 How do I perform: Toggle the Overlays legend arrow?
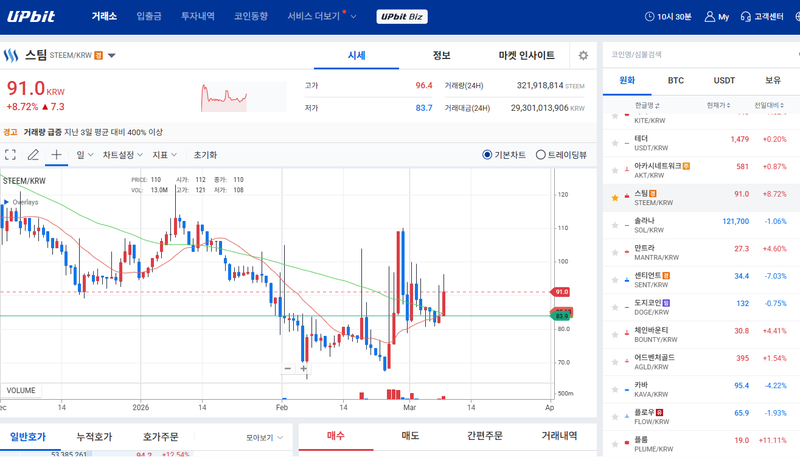(x=5, y=202)
